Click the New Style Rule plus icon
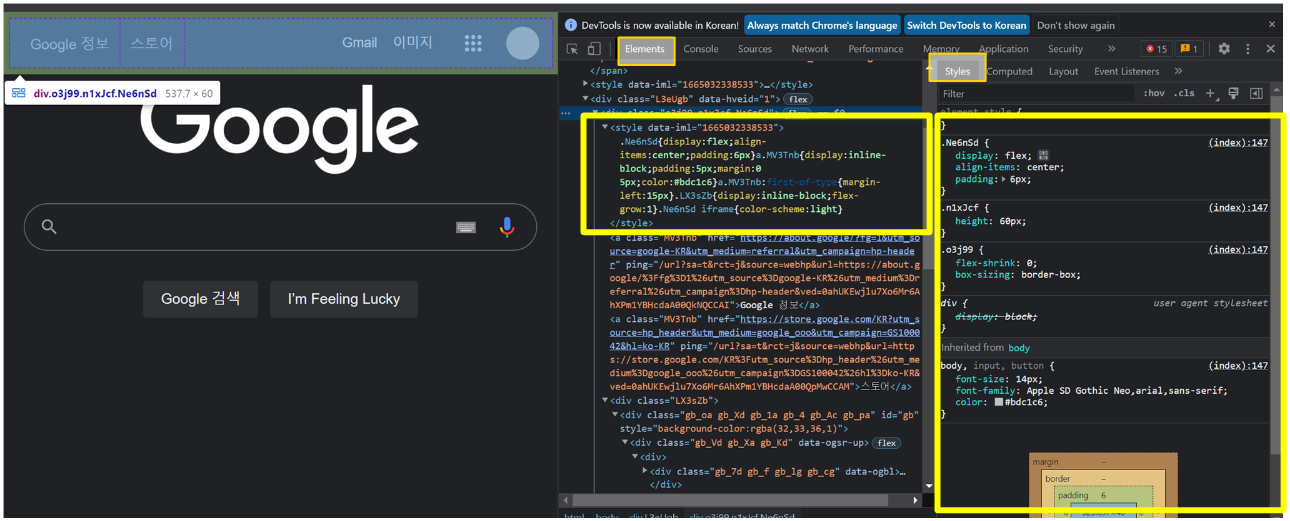Screen dimensions: 1290x521 1210,93
